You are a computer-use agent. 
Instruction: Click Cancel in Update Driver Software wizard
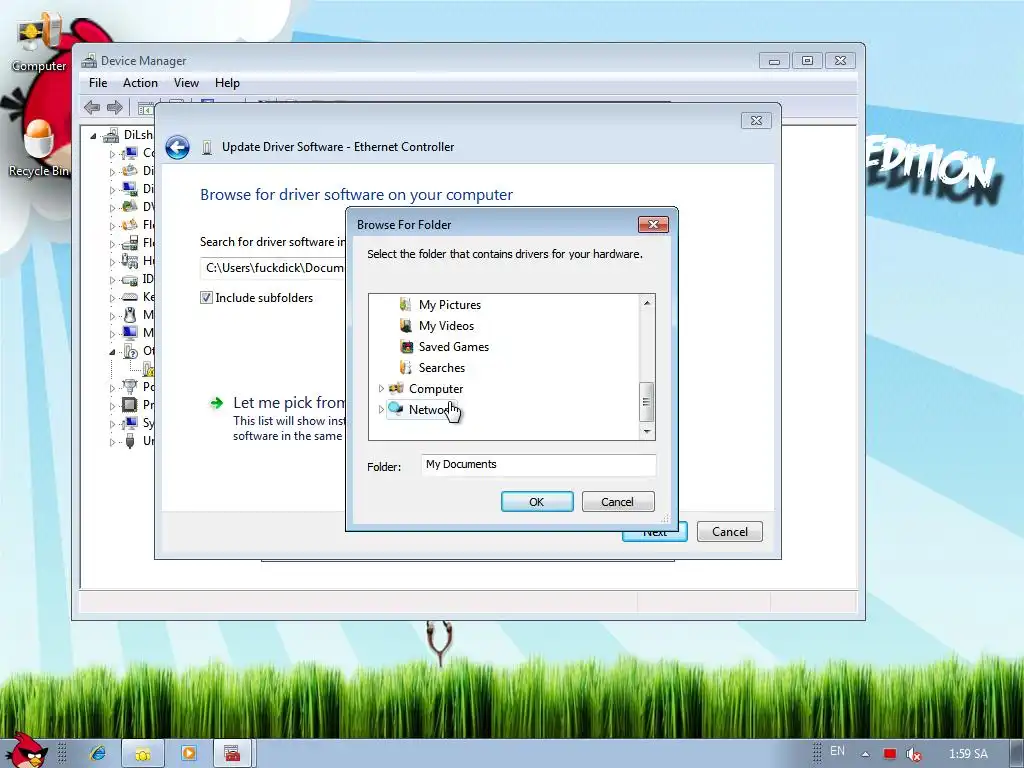[729, 532]
